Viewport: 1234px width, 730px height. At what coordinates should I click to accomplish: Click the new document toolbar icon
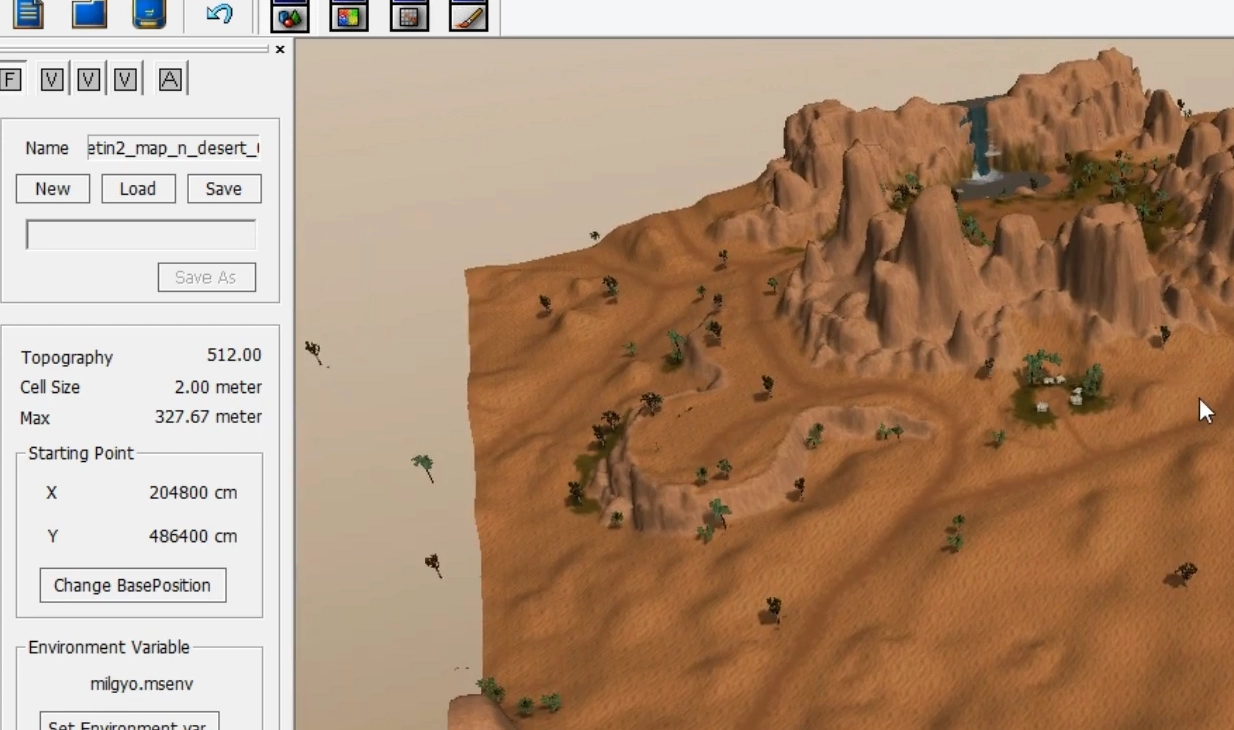click(28, 13)
